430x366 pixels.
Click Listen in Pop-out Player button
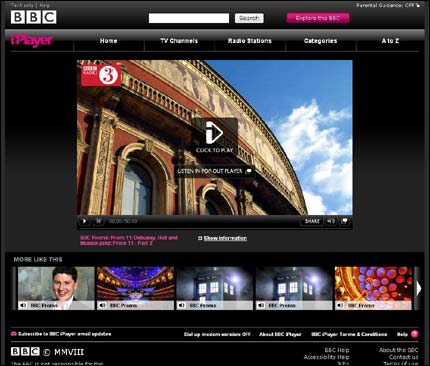(214, 171)
